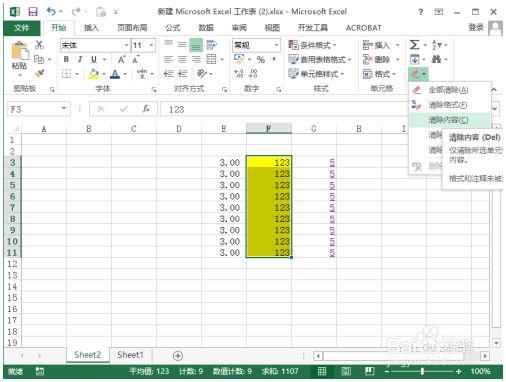Click the New Sheet plus icon

click(178, 356)
